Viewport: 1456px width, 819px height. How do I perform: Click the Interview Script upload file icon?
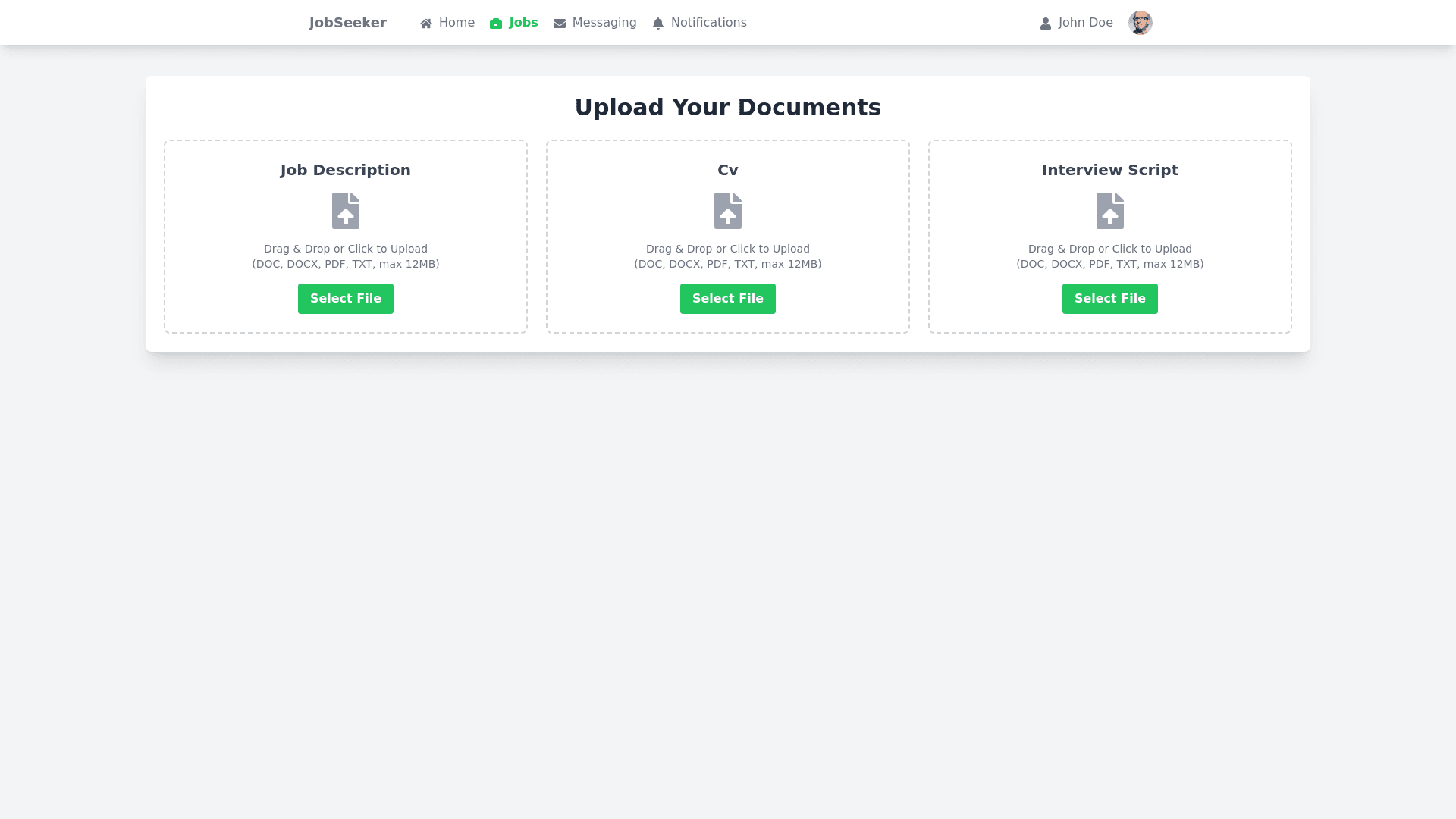pyautogui.click(x=1110, y=211)
